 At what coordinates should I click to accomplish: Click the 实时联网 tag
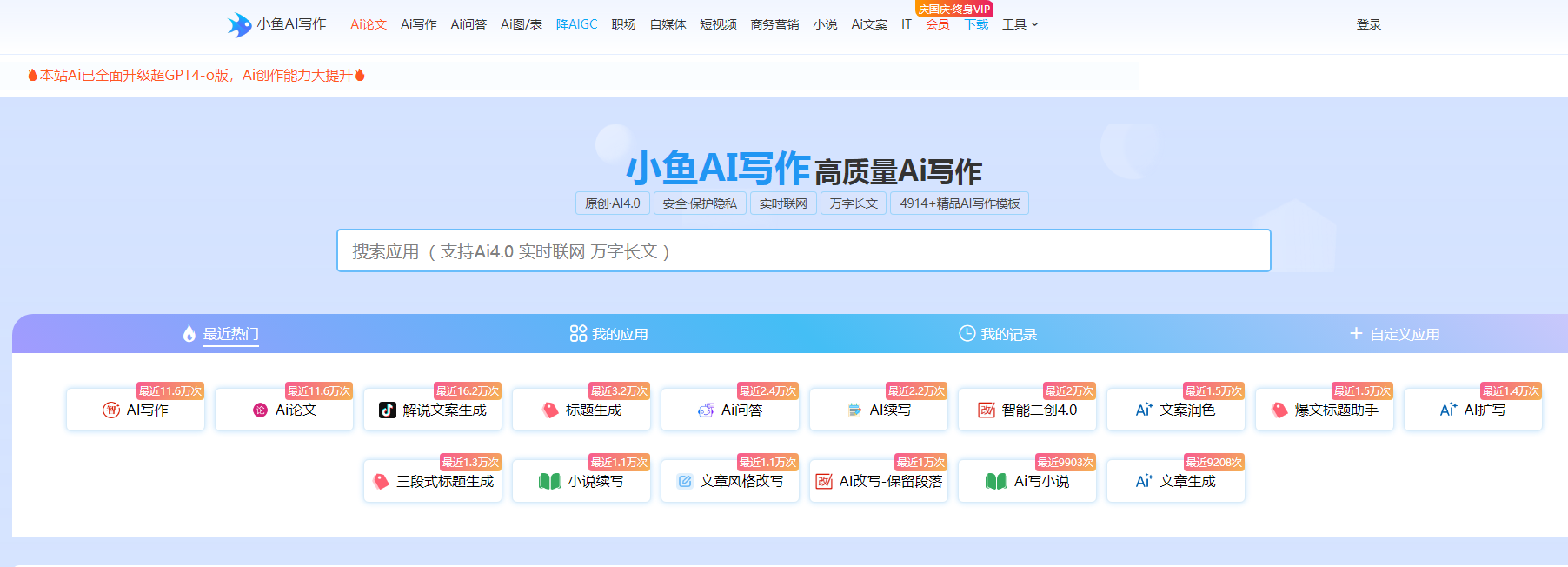[x=783, y=203]
